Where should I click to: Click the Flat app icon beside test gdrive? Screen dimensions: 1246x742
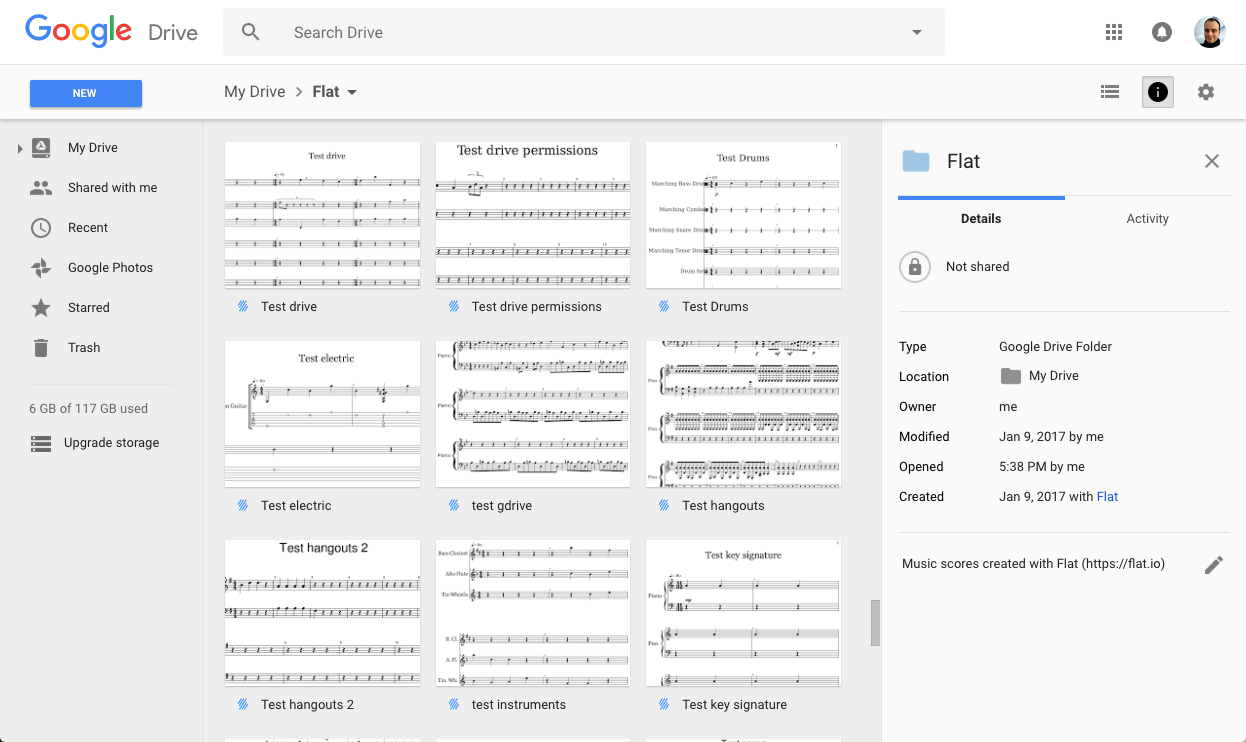click(x=454, y=505)
